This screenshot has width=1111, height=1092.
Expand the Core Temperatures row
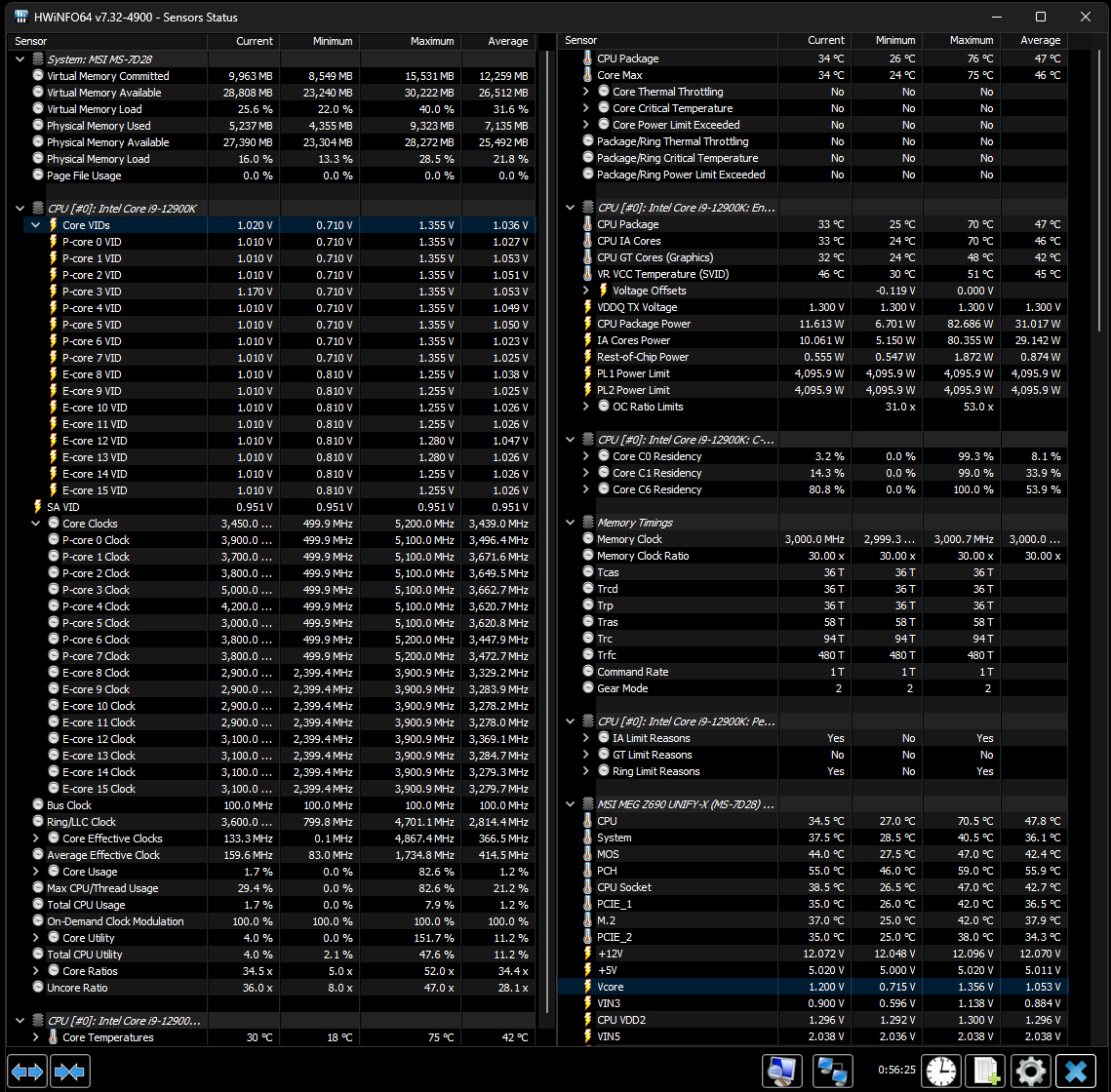35,1036
